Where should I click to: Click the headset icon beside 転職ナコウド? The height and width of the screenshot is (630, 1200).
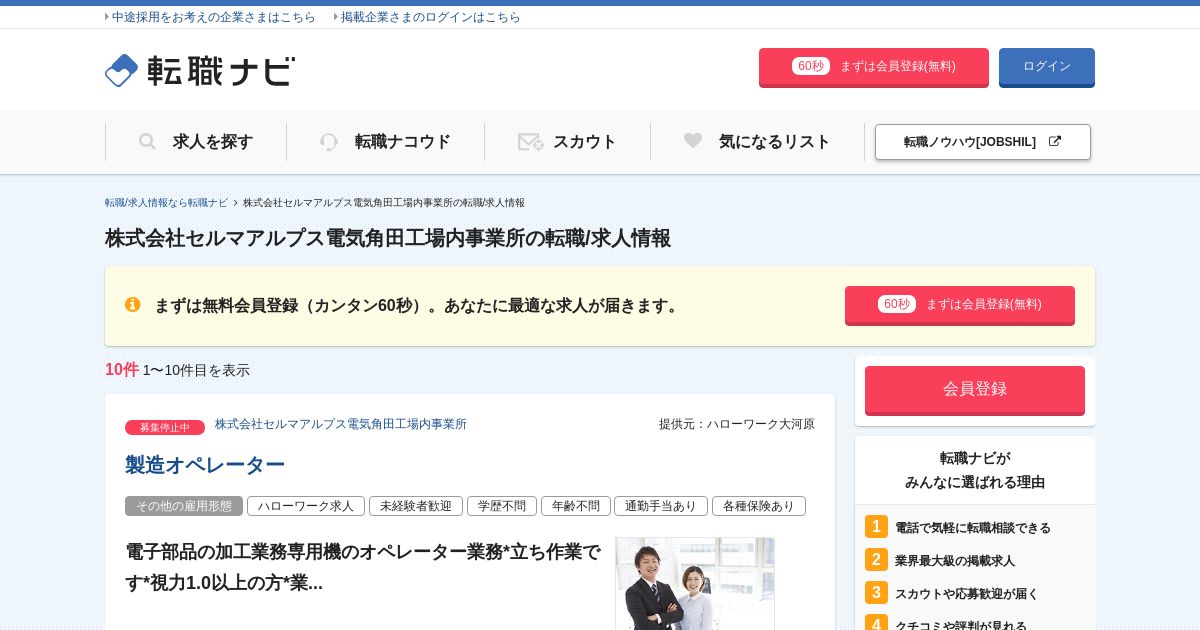pyautogui.click(x=329, y=142)
